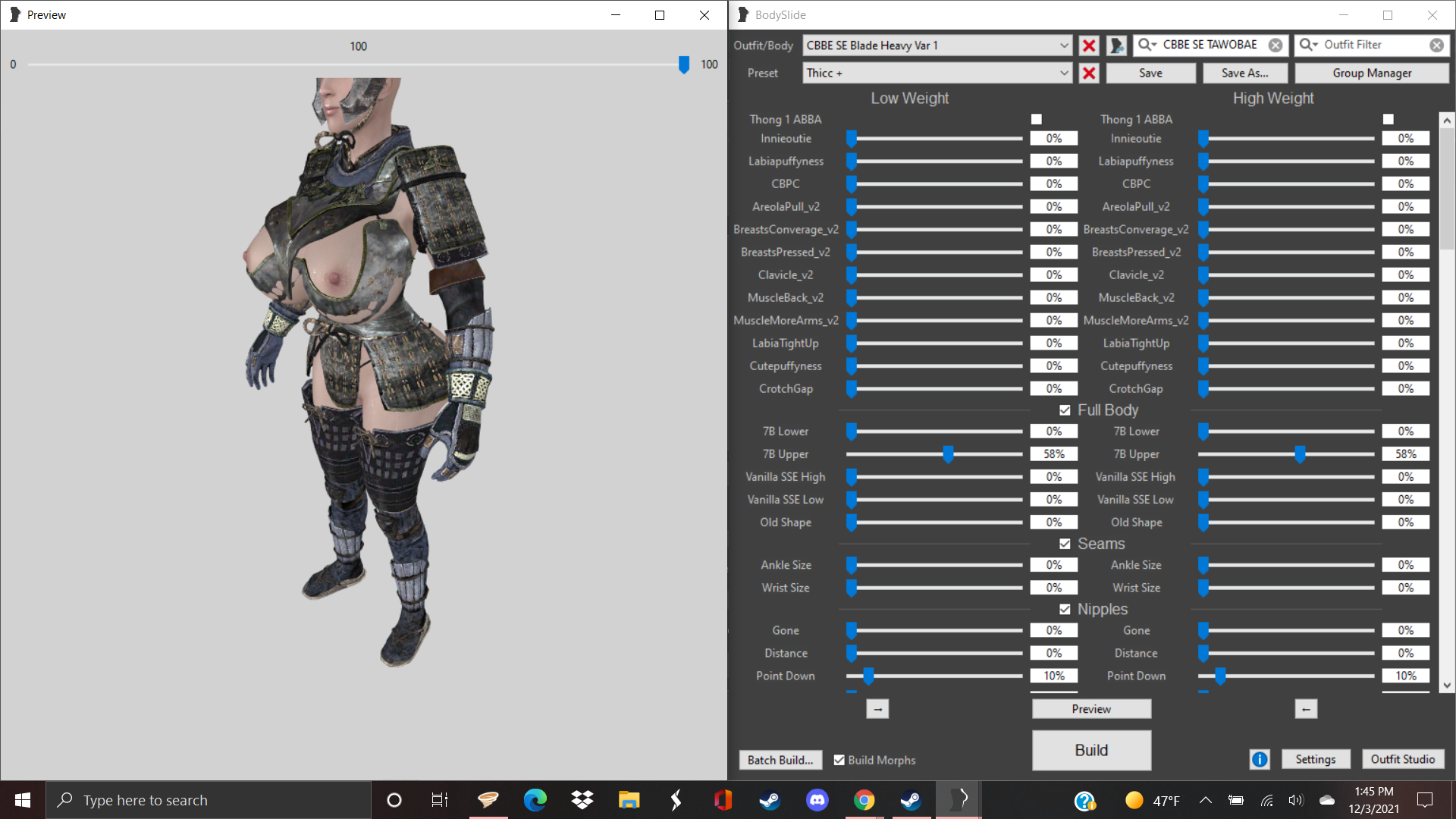The width and height of the screenshot is (1456, 819).
Task: Delete the selected outfit with red X
Action: (x=1089, y=45)
